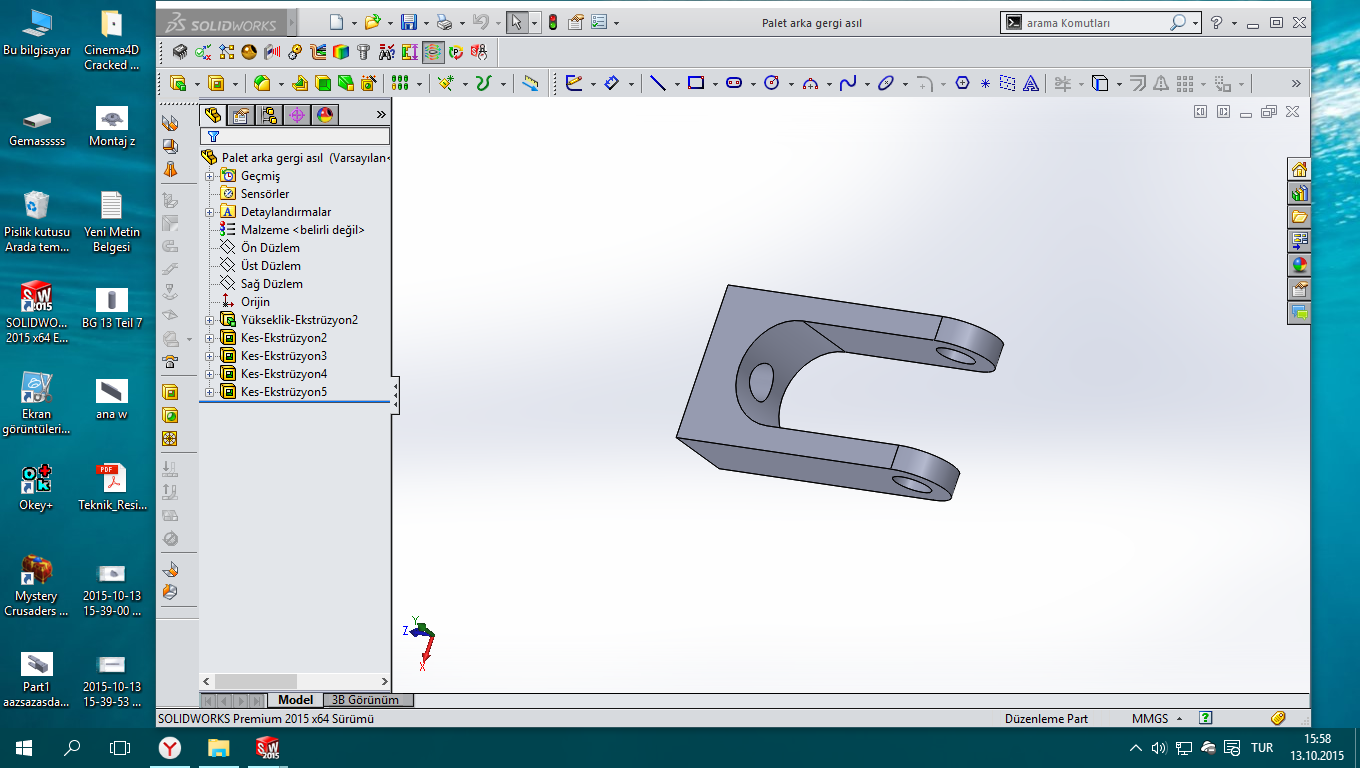Click the Sketch Text tool icon
Viewport: 1360px width, 768px height.
[1031, 84]
